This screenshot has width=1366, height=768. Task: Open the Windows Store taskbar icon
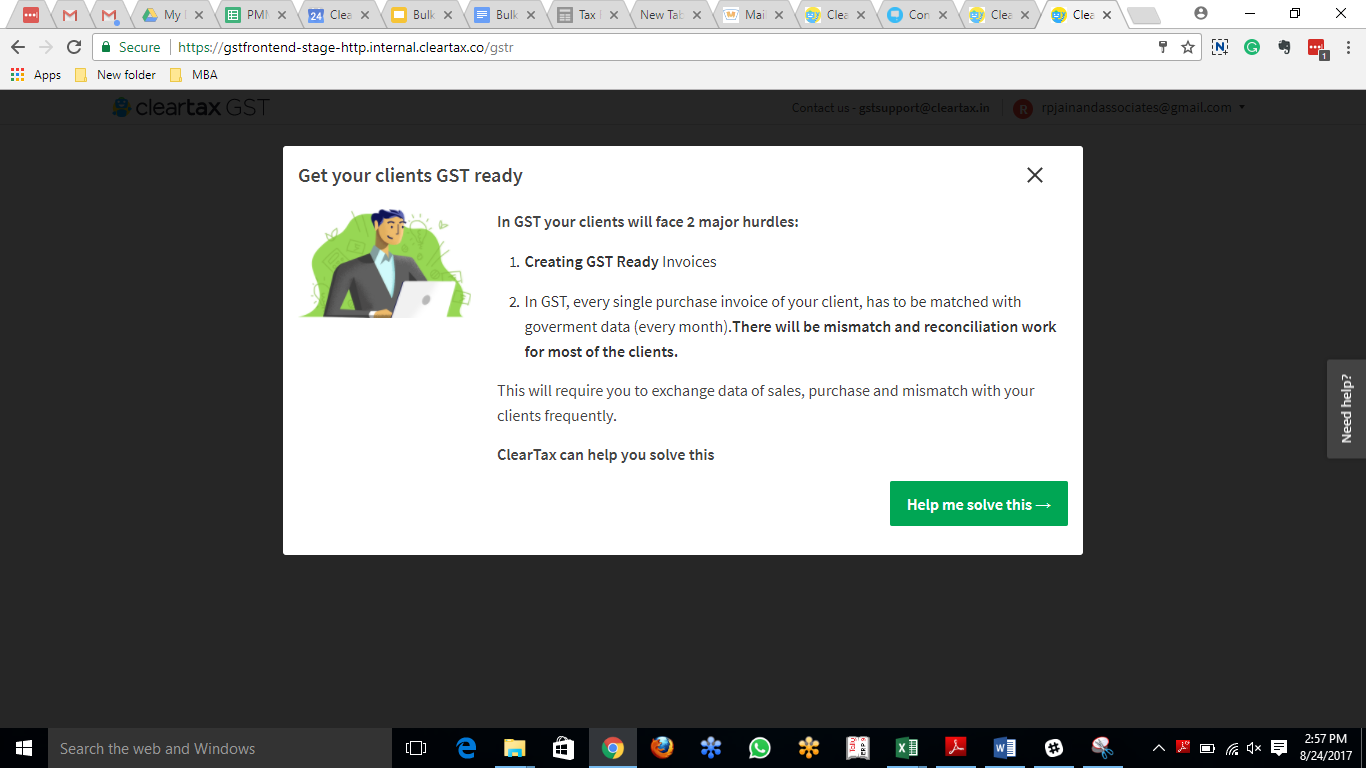pos(564,748)
